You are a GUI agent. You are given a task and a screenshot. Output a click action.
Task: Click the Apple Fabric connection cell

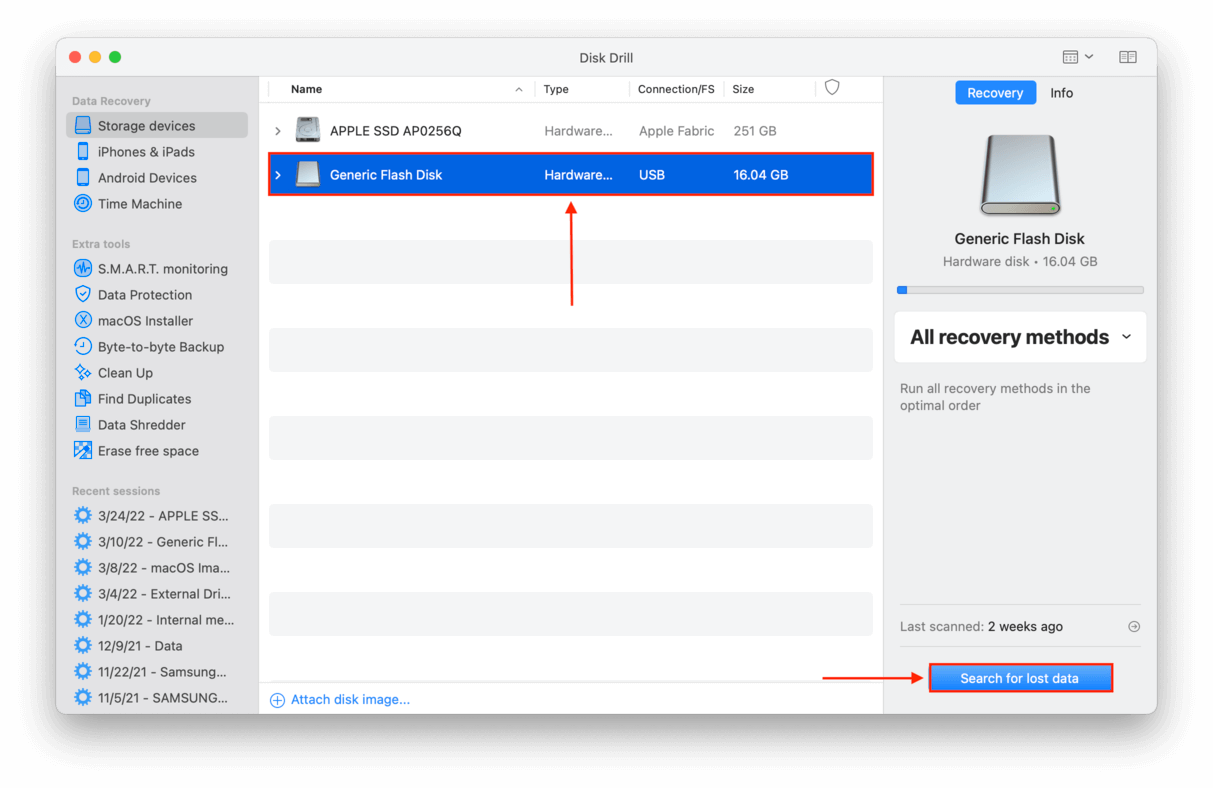[677, 131]
